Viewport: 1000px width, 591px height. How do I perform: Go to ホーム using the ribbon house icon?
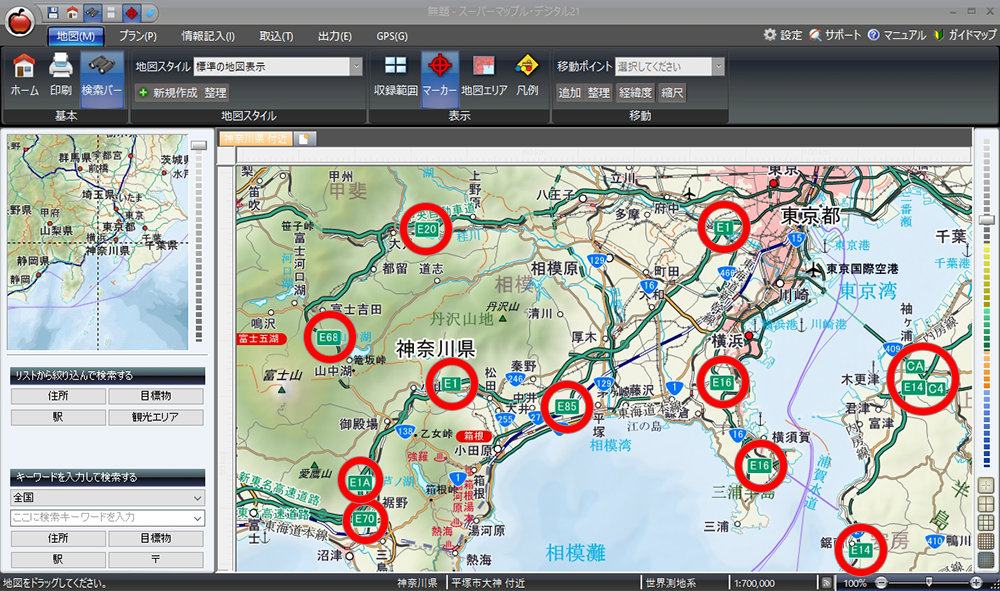24,75
